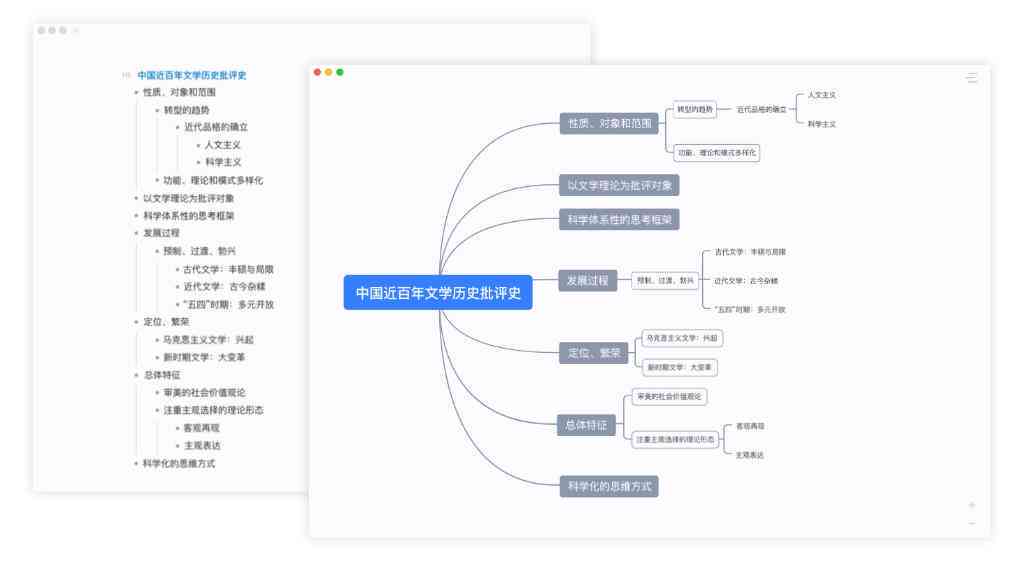Click mind map leaf "五四"时期:多元开放
The height and width of the screenshot is (578, 1028).
(x=749, y=309)
